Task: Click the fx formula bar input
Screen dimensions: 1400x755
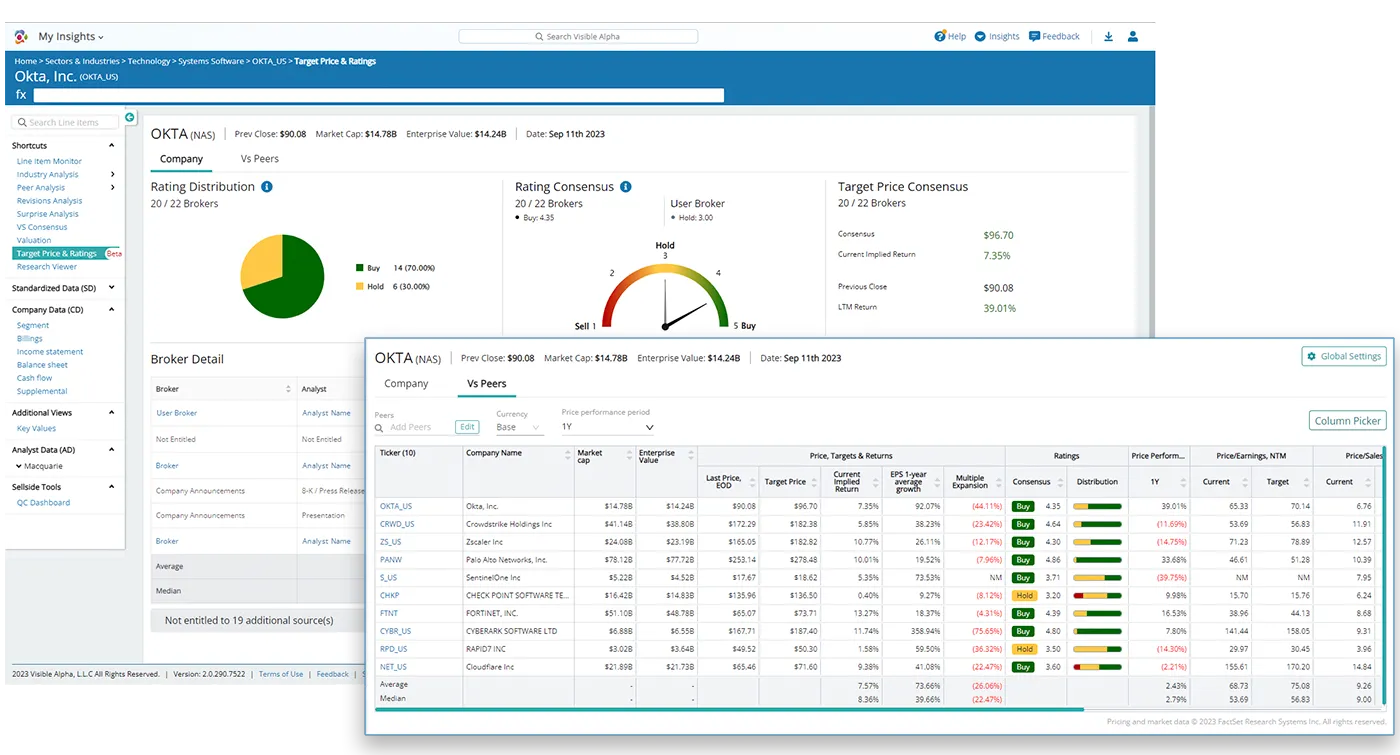Action: point(378,95)
